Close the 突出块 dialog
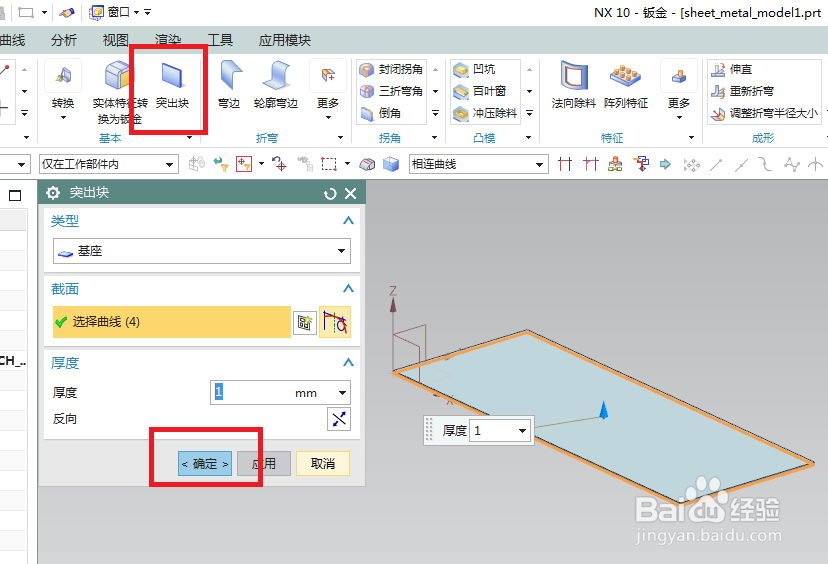 click(x=351, y=194)
